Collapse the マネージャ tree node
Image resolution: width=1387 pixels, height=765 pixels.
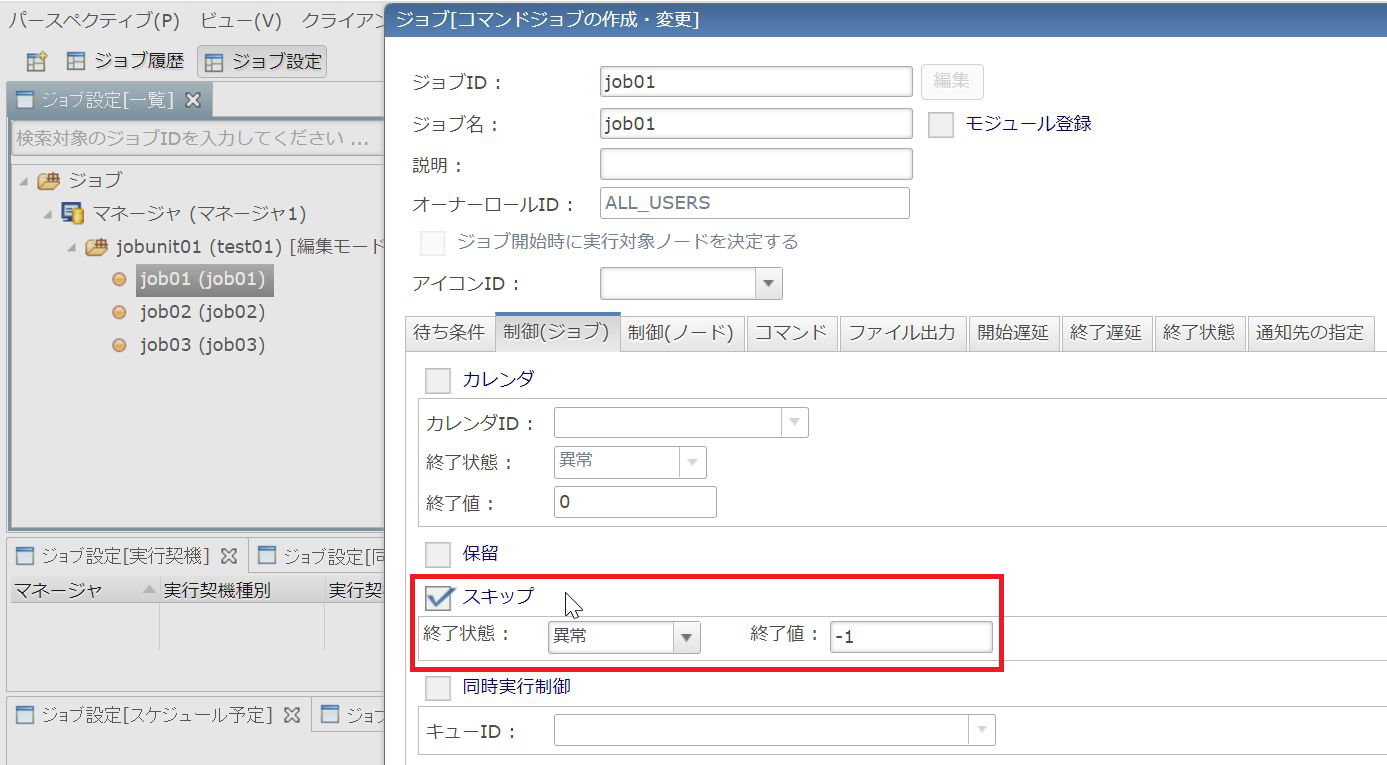click(47, 214)
